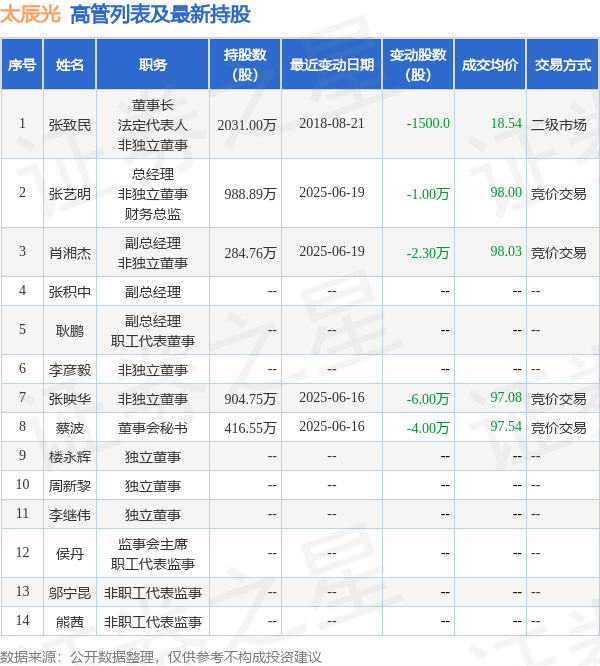Image resolution: width=600 pixels, height=666 pixels.
Task: Click the 成交均价 column header
Action: pos(490,65)
